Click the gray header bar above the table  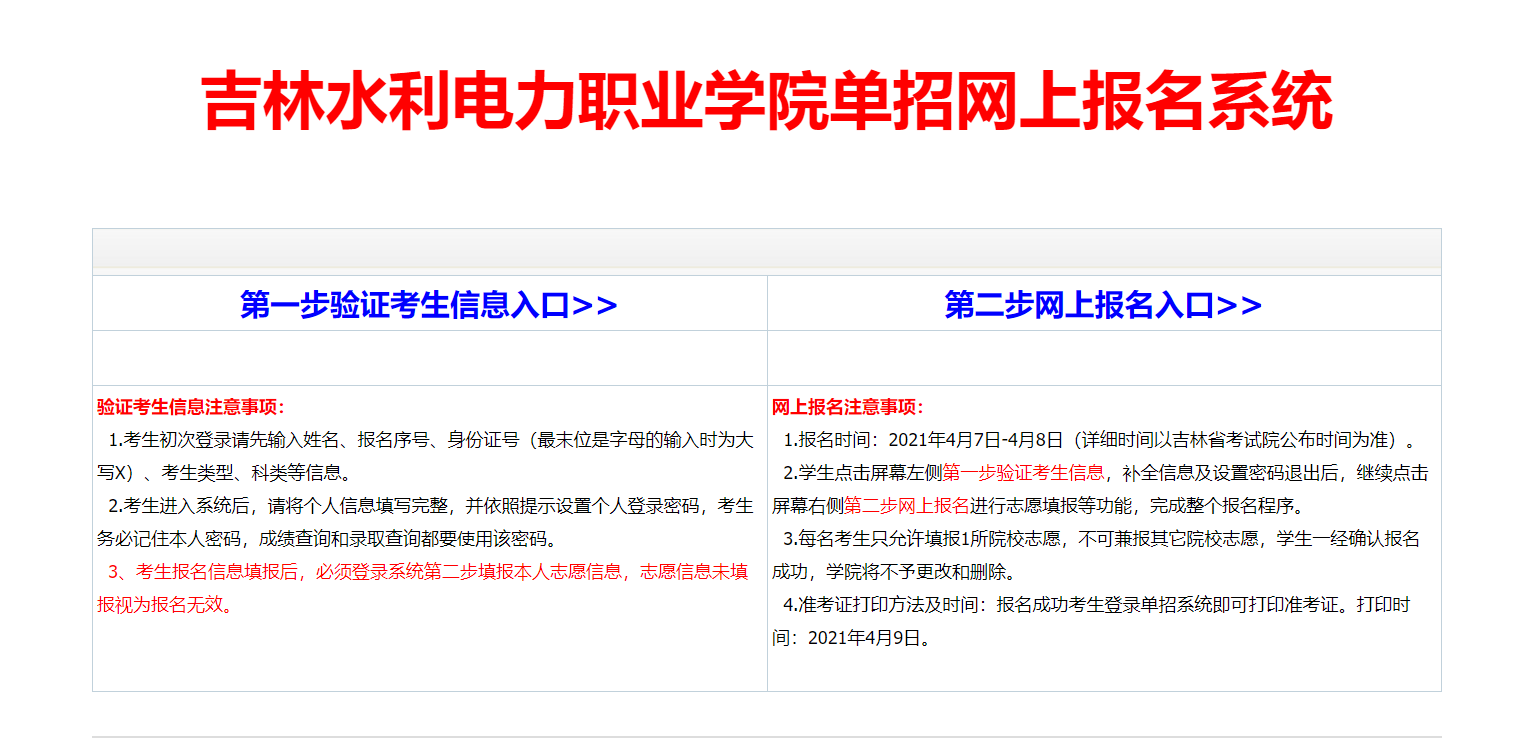point(766,250)
